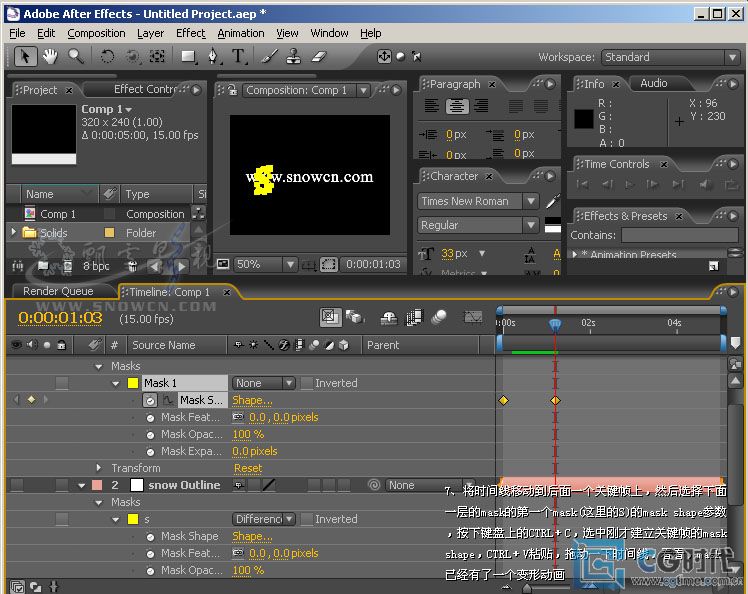This screenshot has width=748, height=594.
Task: Toggle Mask Shape stopwatch under mask s
Action: click(150, 537)
